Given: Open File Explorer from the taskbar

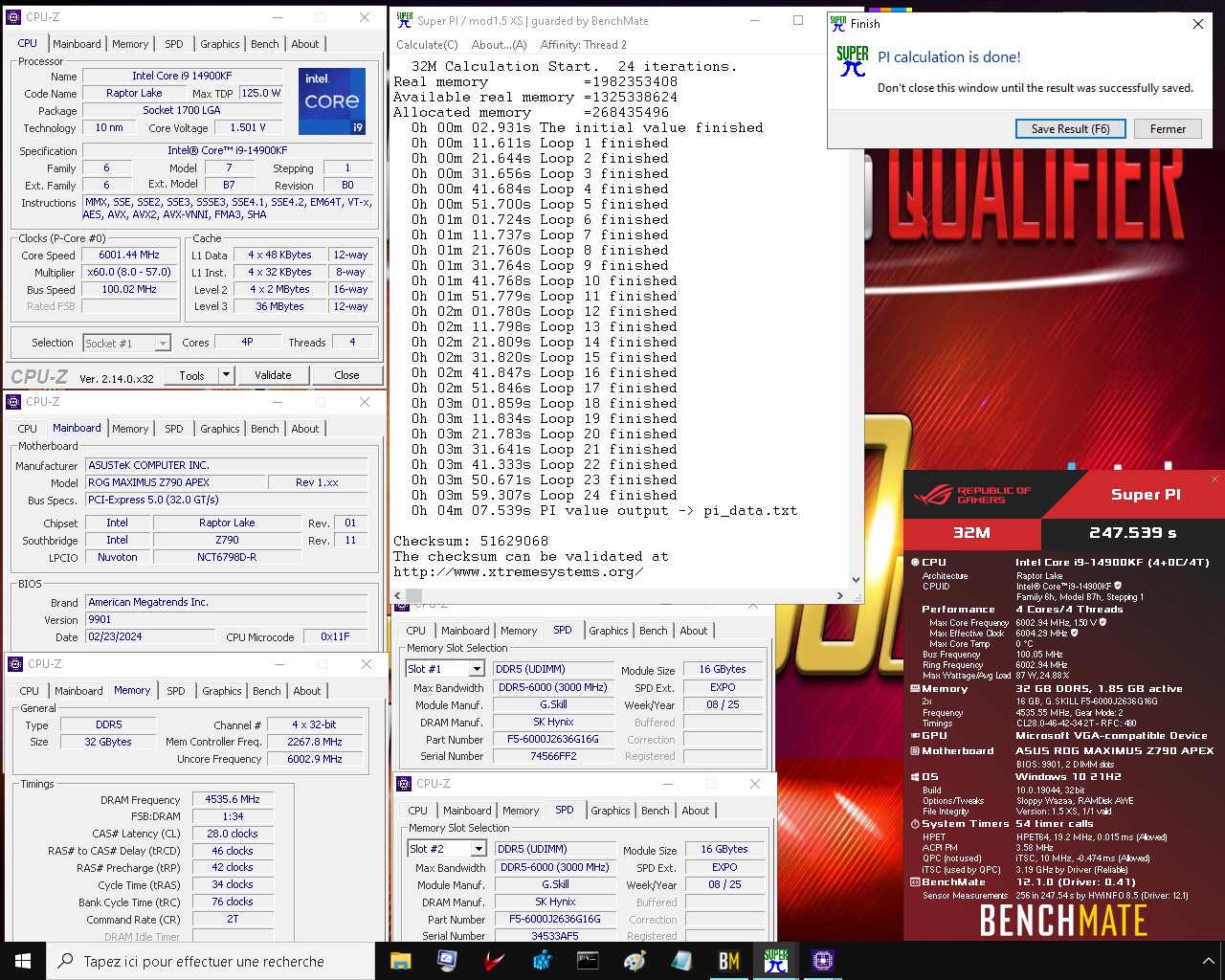Looking at the screenshot, I should [401, 961].
